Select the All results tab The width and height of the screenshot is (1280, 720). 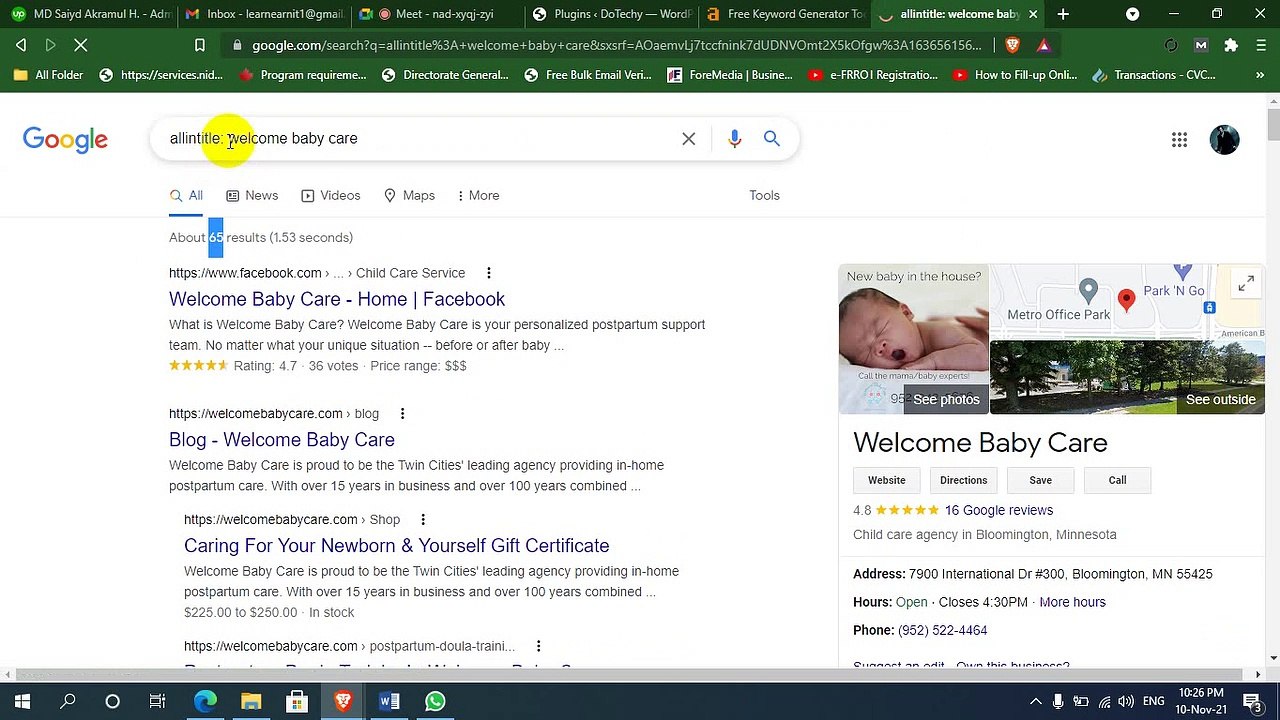186,195
